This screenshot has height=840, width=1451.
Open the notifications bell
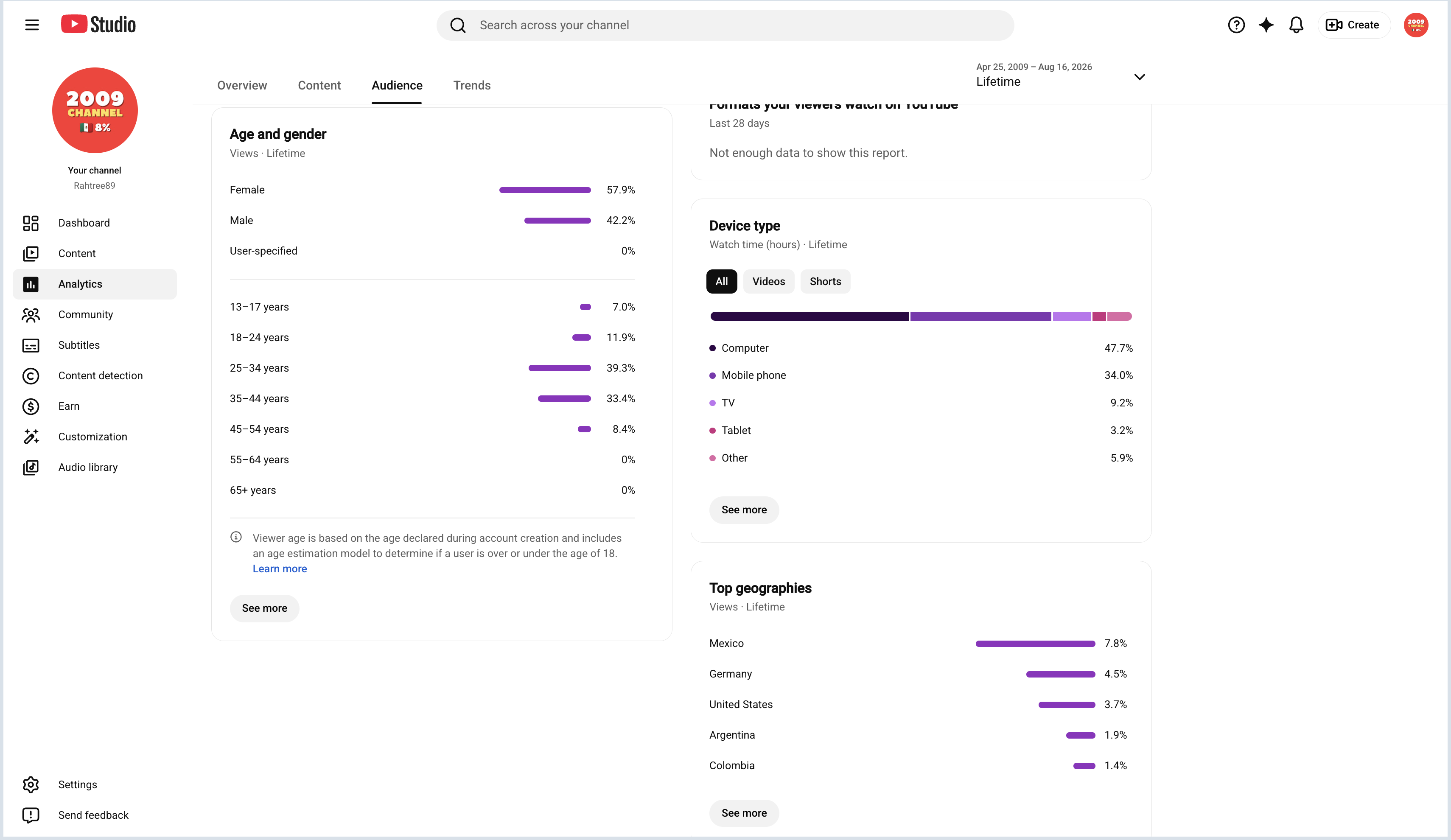[1296, 25]
